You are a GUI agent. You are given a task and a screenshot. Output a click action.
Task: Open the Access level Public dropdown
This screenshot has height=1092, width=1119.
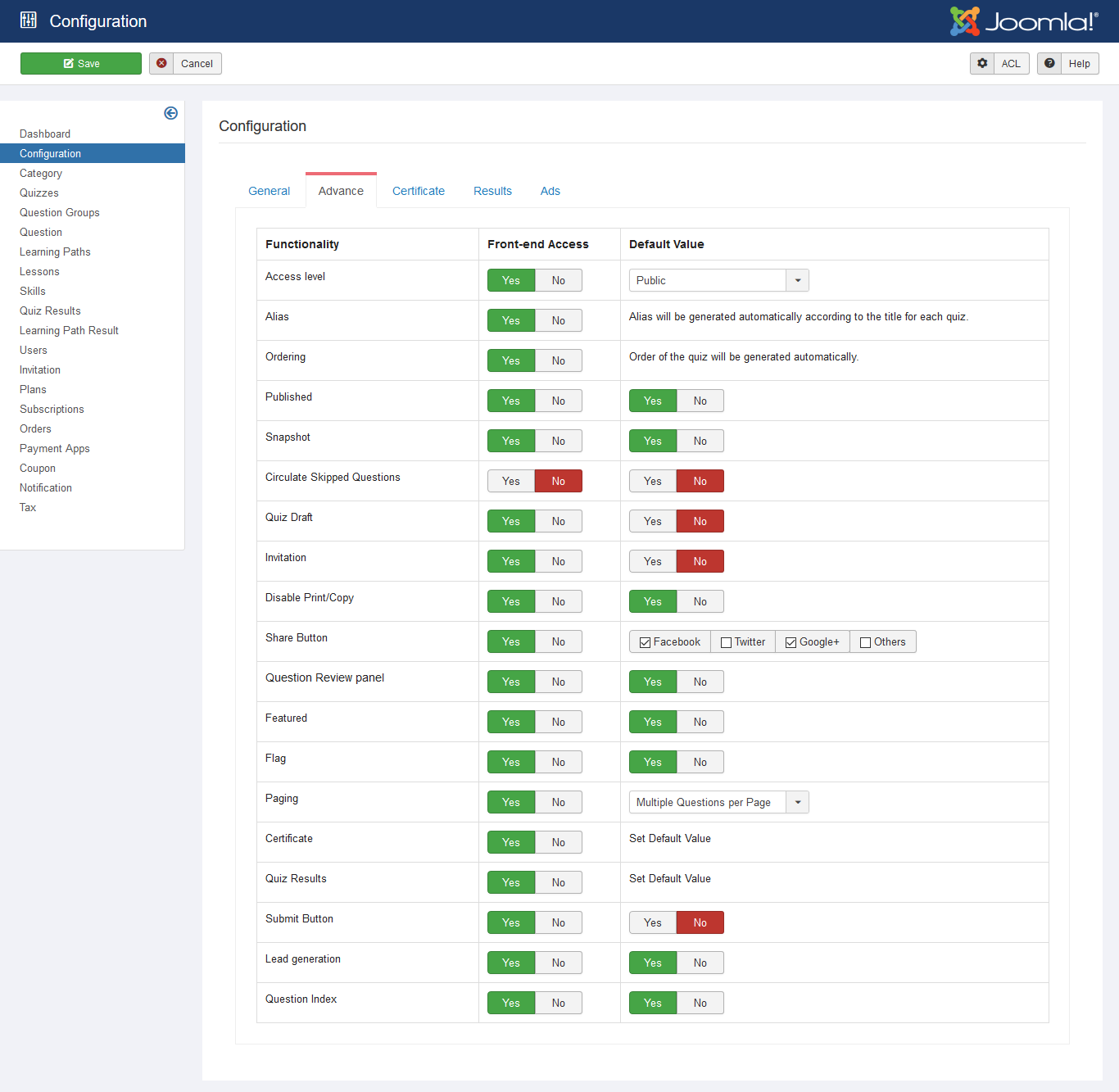718,280
